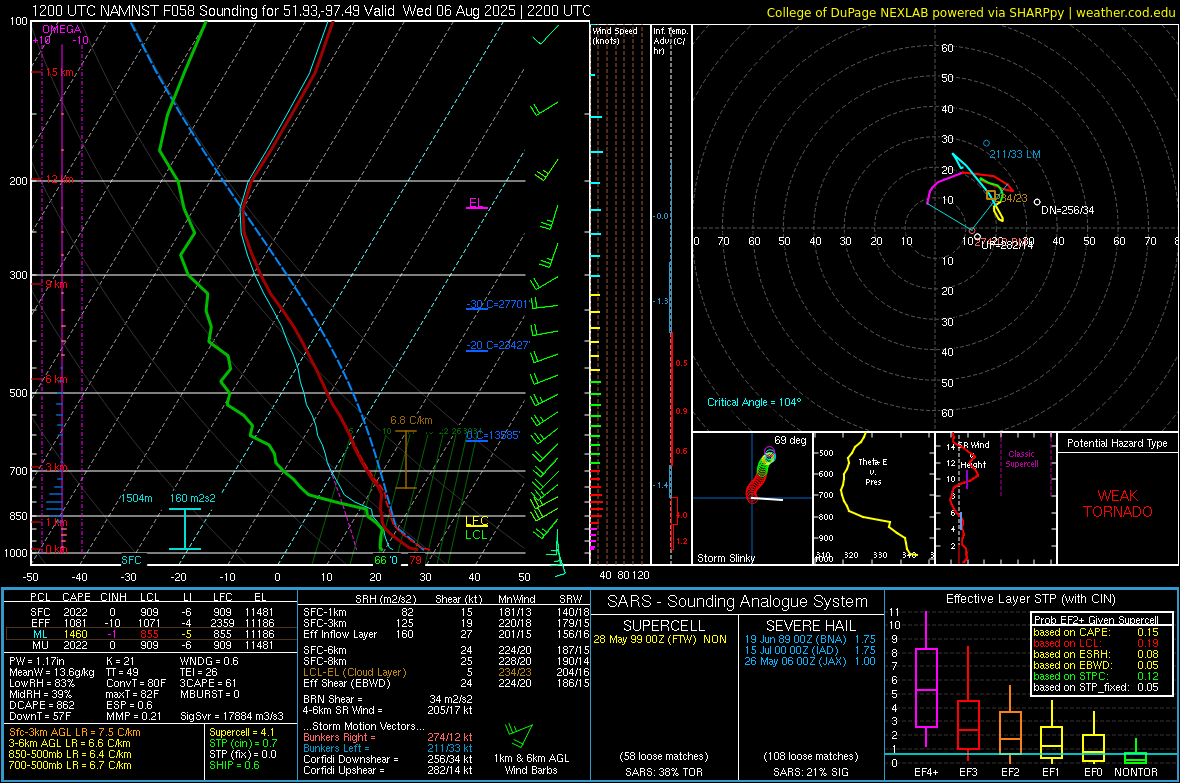
Task: Click the "Supercell = 4.1" composite value
Action: pyautogui.click(x=242, y=732)
